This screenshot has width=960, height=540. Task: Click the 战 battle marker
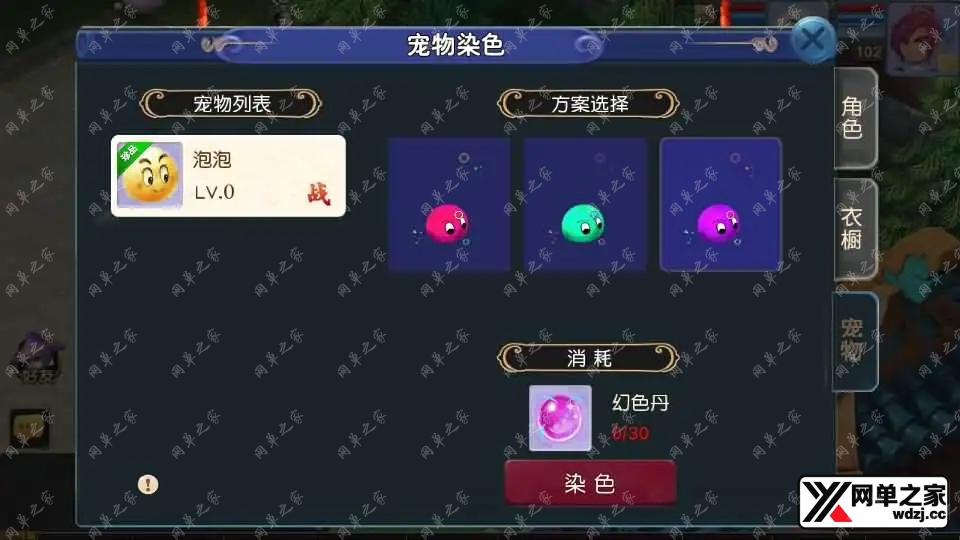pos(318,194)
